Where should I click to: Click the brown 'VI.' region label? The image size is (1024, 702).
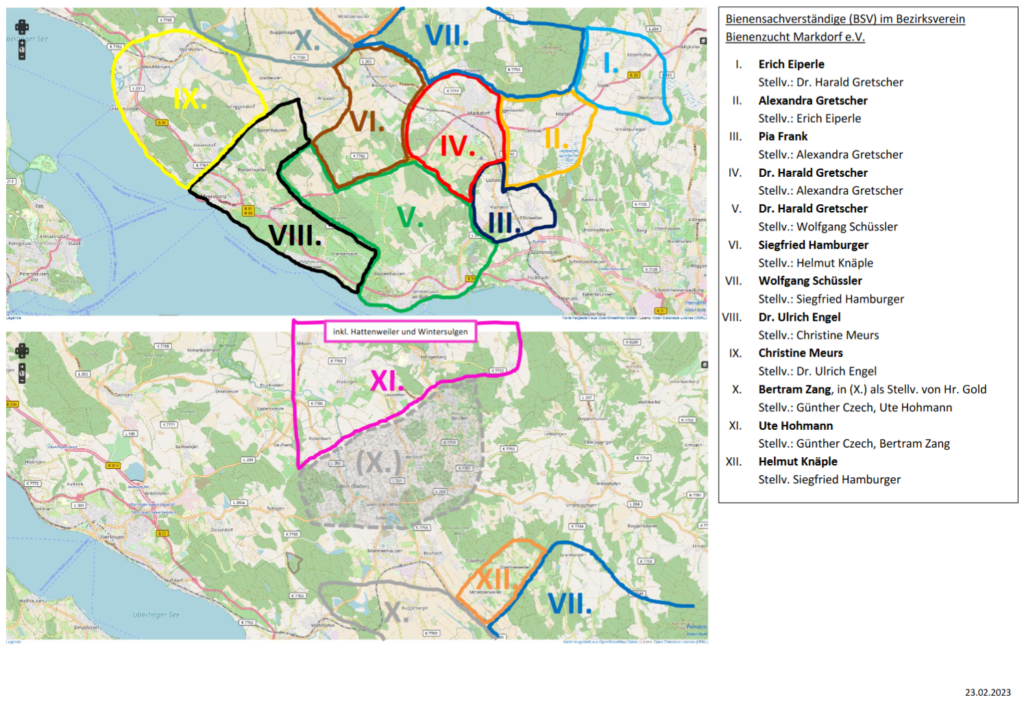(x=366, y=121)
